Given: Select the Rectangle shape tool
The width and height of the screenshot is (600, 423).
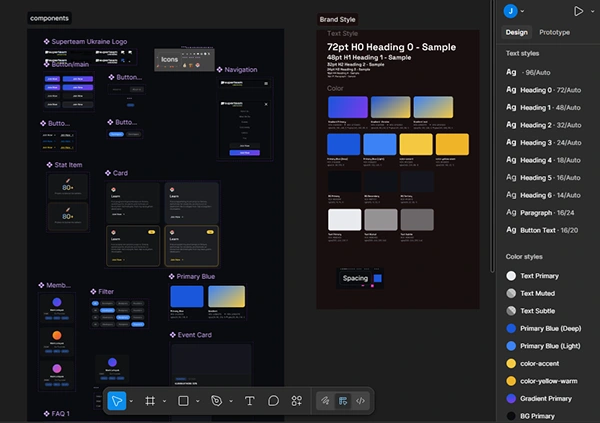Looking at the screenshot, I should tap(183, 401).
